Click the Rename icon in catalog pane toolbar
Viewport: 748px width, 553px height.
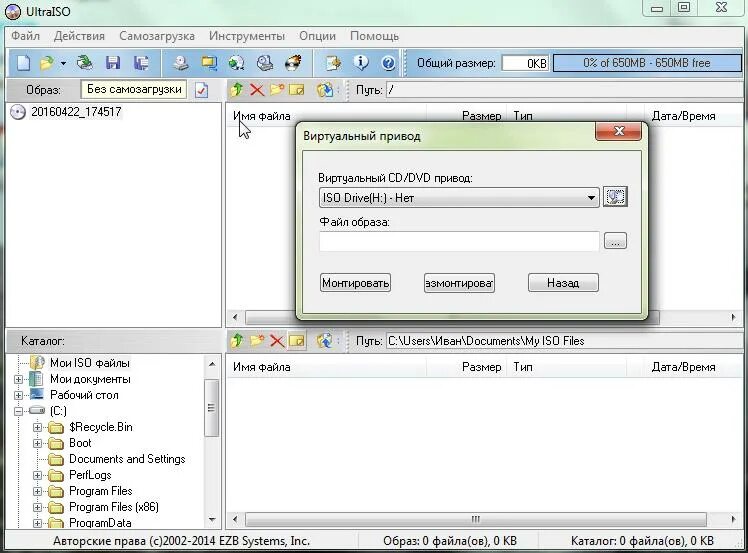tap(297, 341)
